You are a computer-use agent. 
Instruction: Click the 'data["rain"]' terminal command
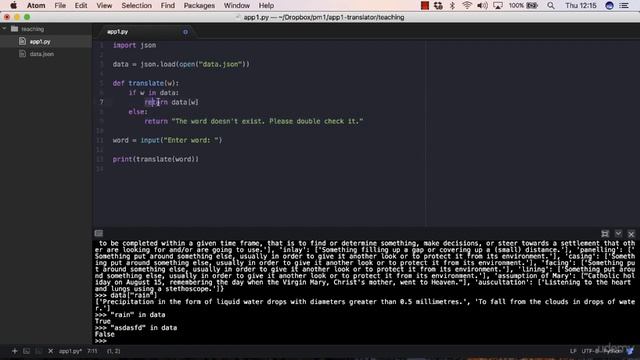click(133, 295)
